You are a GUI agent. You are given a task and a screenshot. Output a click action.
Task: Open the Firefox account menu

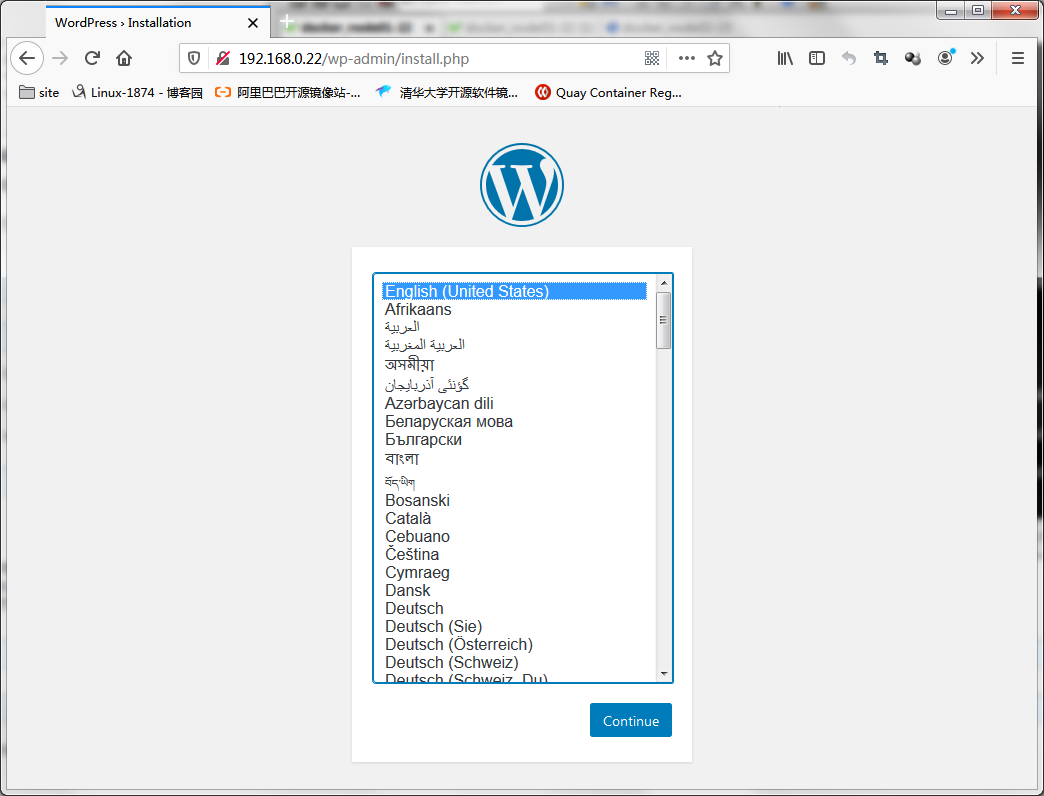pos(945,58)
